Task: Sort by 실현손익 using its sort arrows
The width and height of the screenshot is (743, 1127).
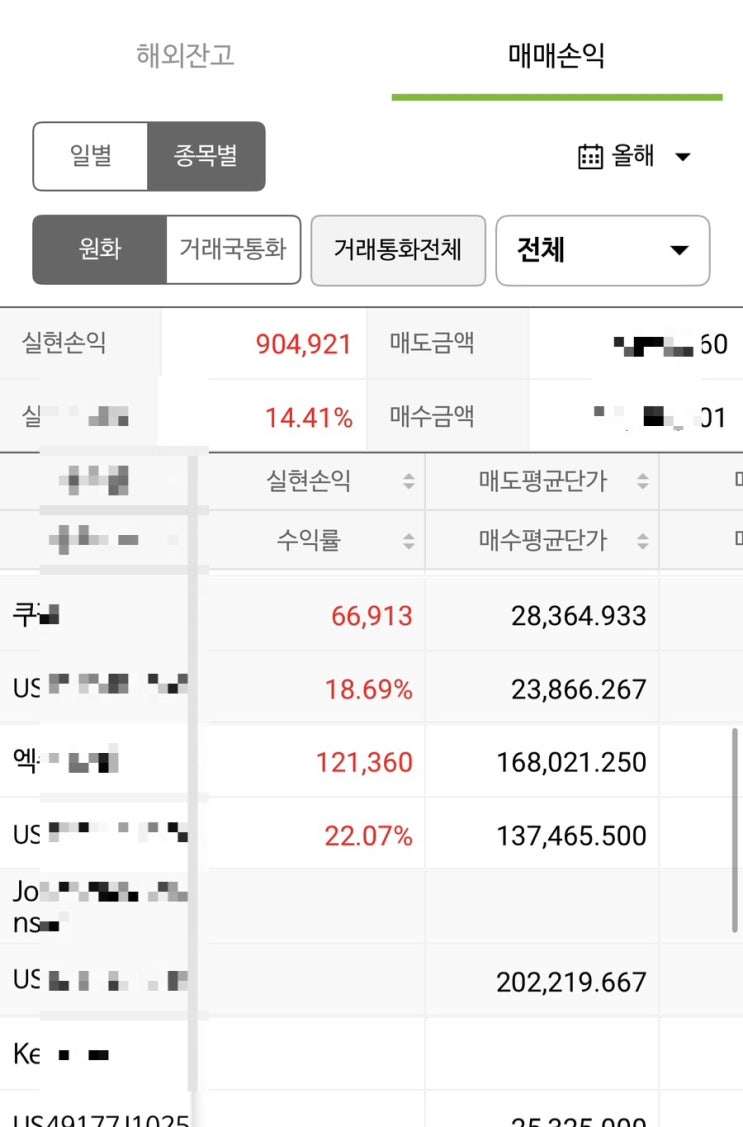Action: tap(408, 482)
